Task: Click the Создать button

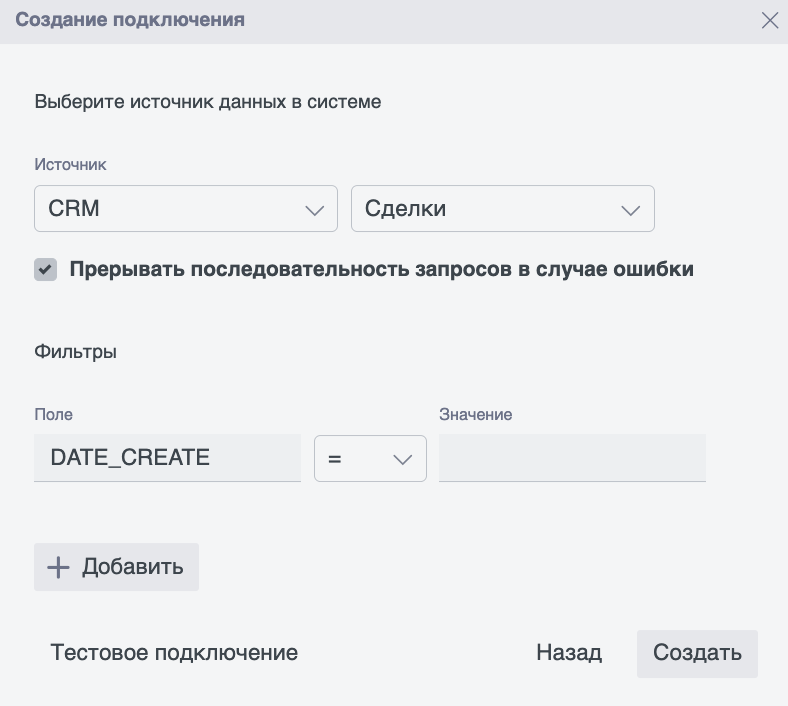Action: point(697,653)
